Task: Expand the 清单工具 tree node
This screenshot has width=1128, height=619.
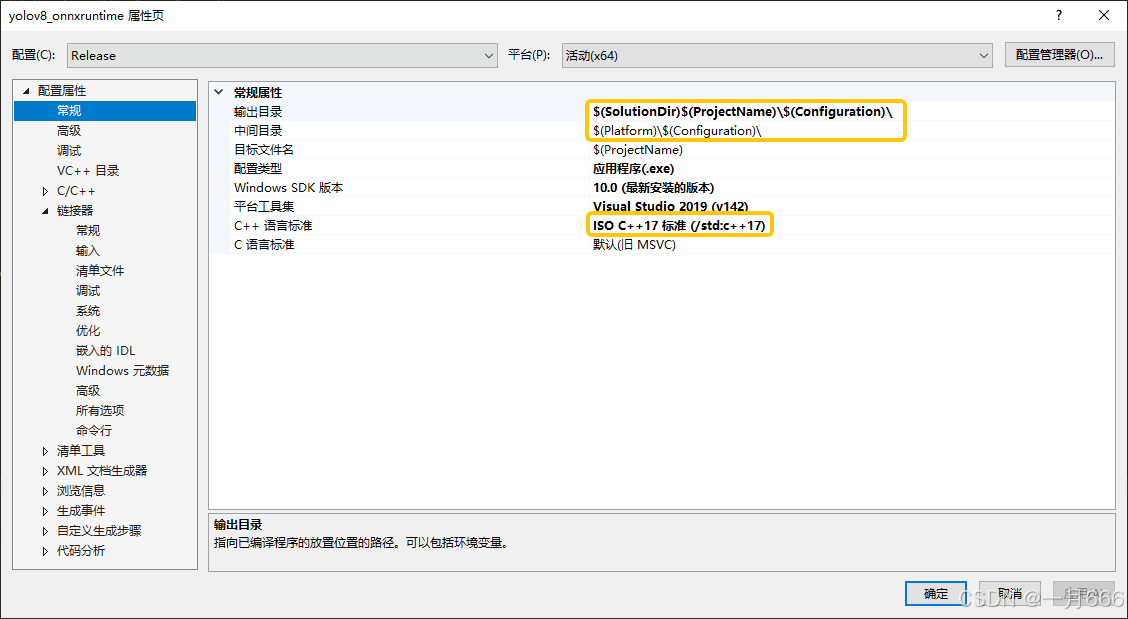Action: [44, 450]
